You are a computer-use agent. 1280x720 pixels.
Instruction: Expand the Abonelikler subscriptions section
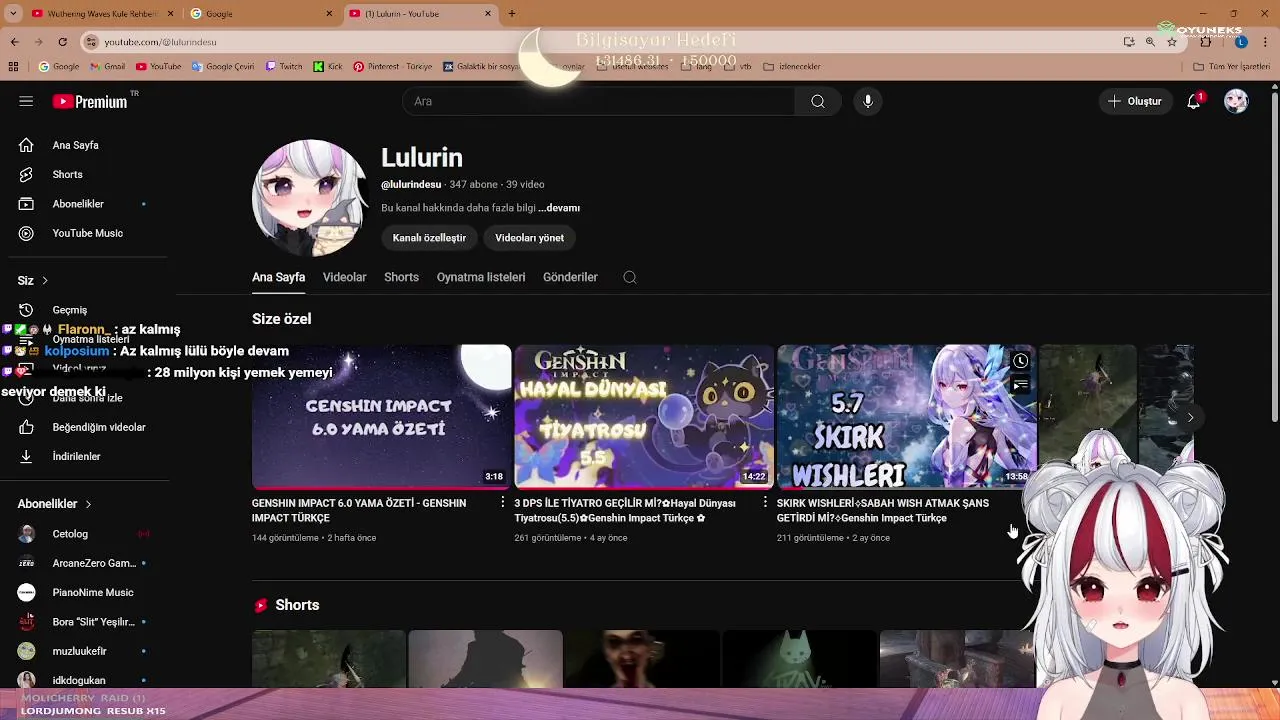point(55,504)
